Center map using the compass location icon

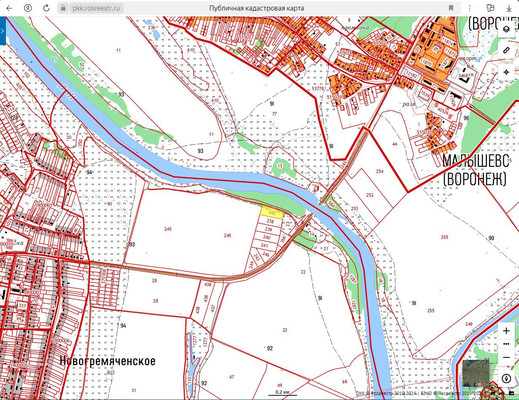click(506, 379)
